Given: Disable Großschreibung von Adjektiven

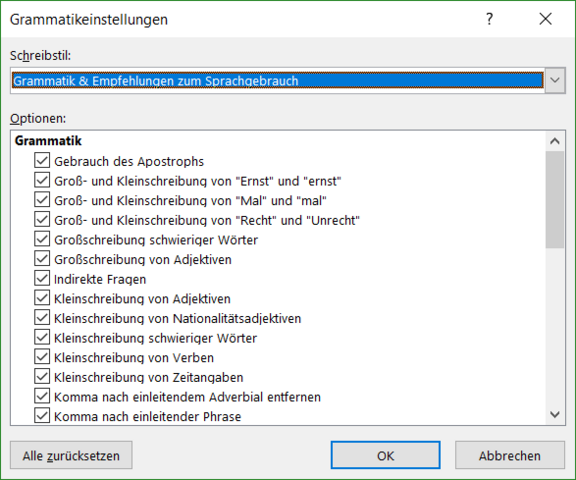Looking at the screenshot, I should 42,259.
